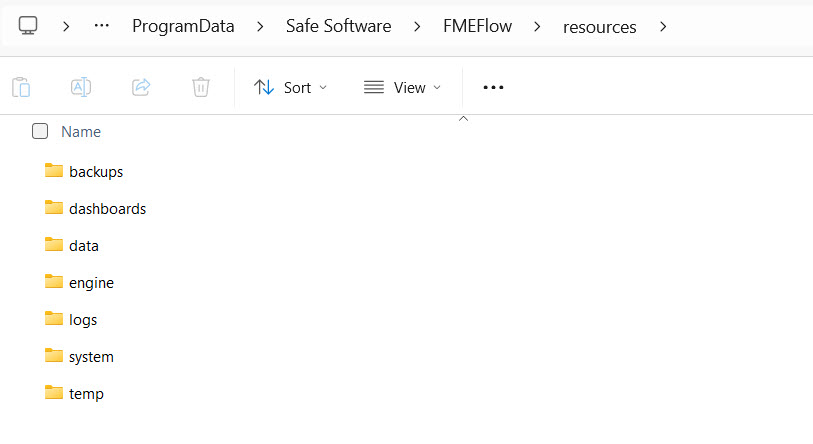Click the backups folder icon
The width and height of the screenshot is (813, 444).
coord(54,171)
